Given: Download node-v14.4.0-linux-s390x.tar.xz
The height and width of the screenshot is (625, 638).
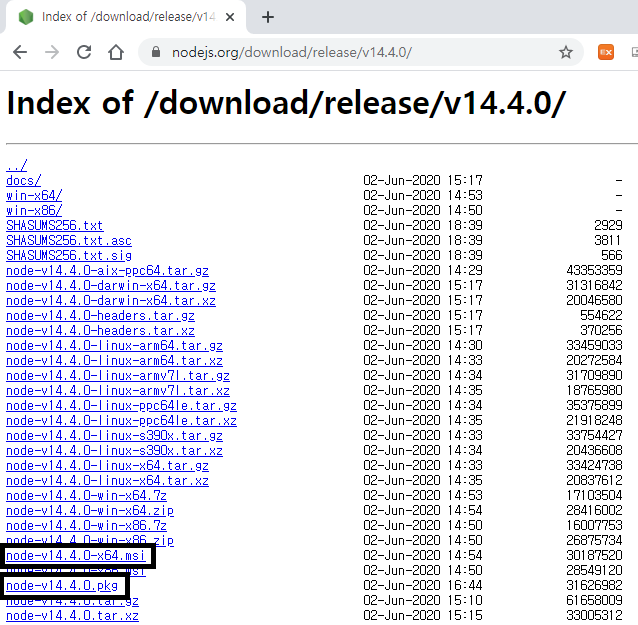Looking at the screenshot, I should 114,451.
